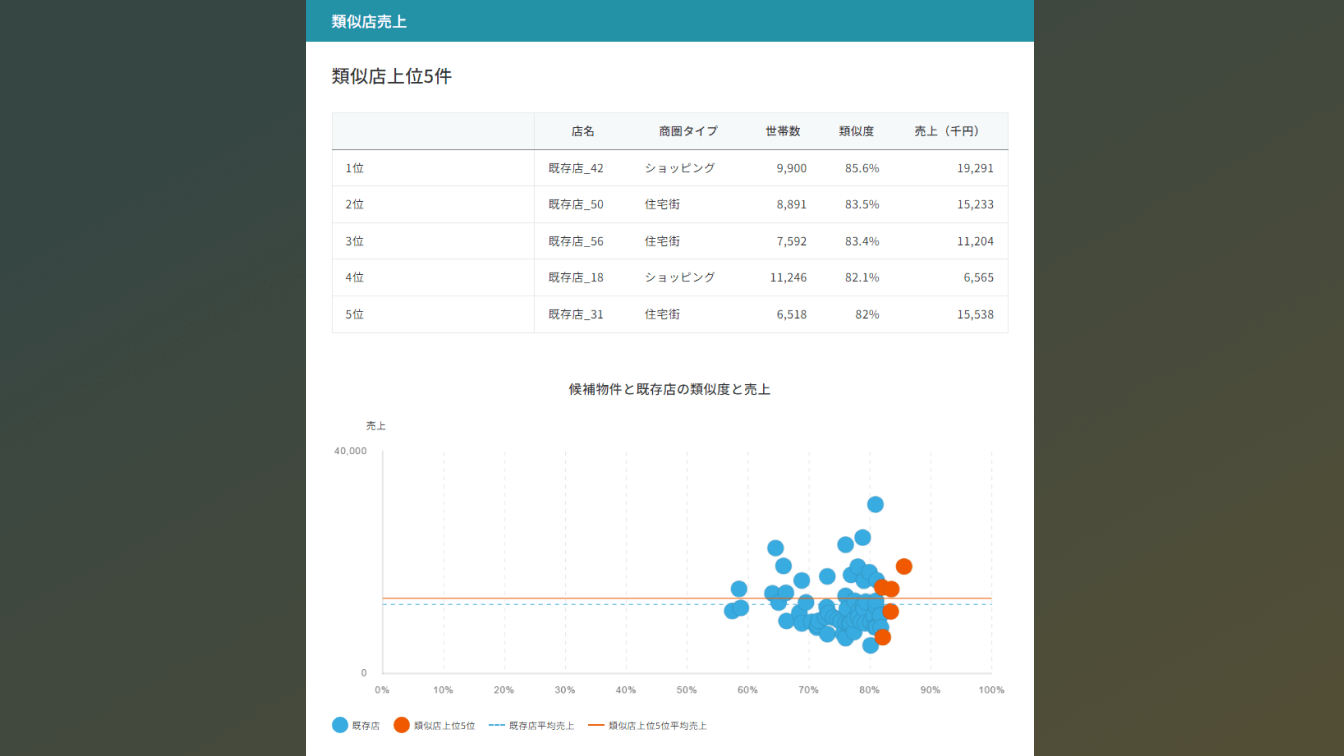Select the 1位 rank cell
The height and width of the screenshot is (756, 1344).
[433, 168]
